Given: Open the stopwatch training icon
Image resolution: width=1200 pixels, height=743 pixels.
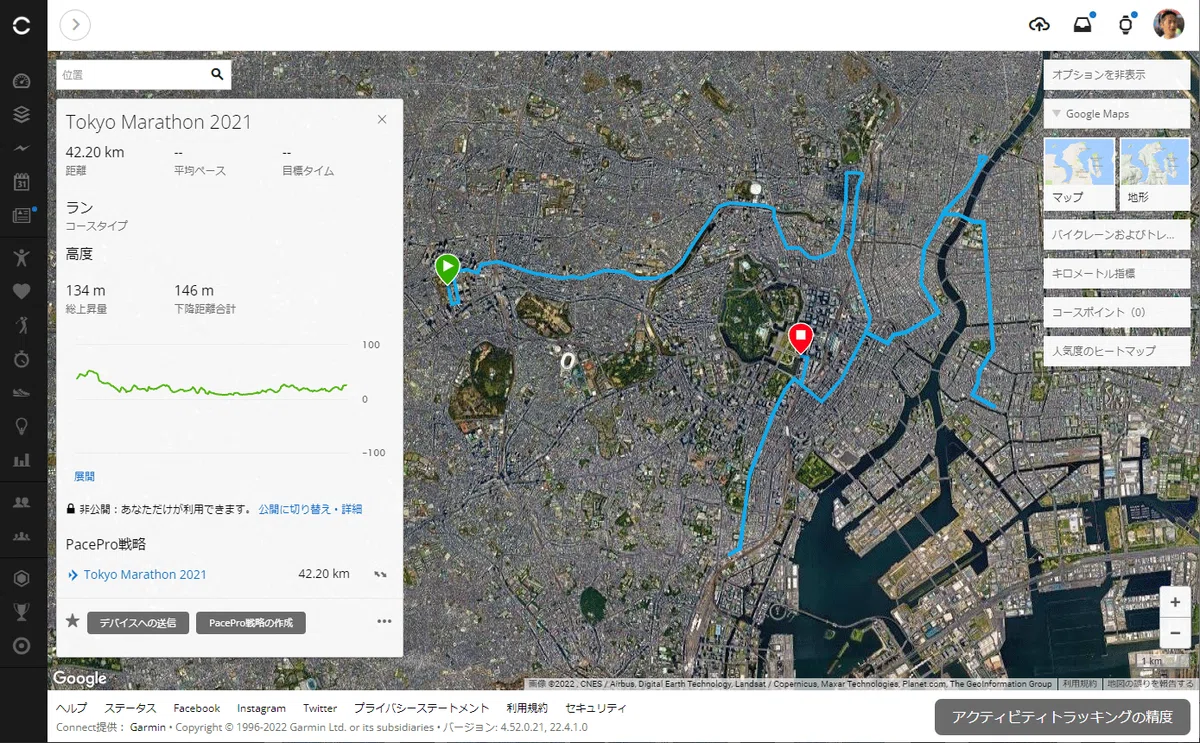Looking at the screenshot, I should pos(21,358).
